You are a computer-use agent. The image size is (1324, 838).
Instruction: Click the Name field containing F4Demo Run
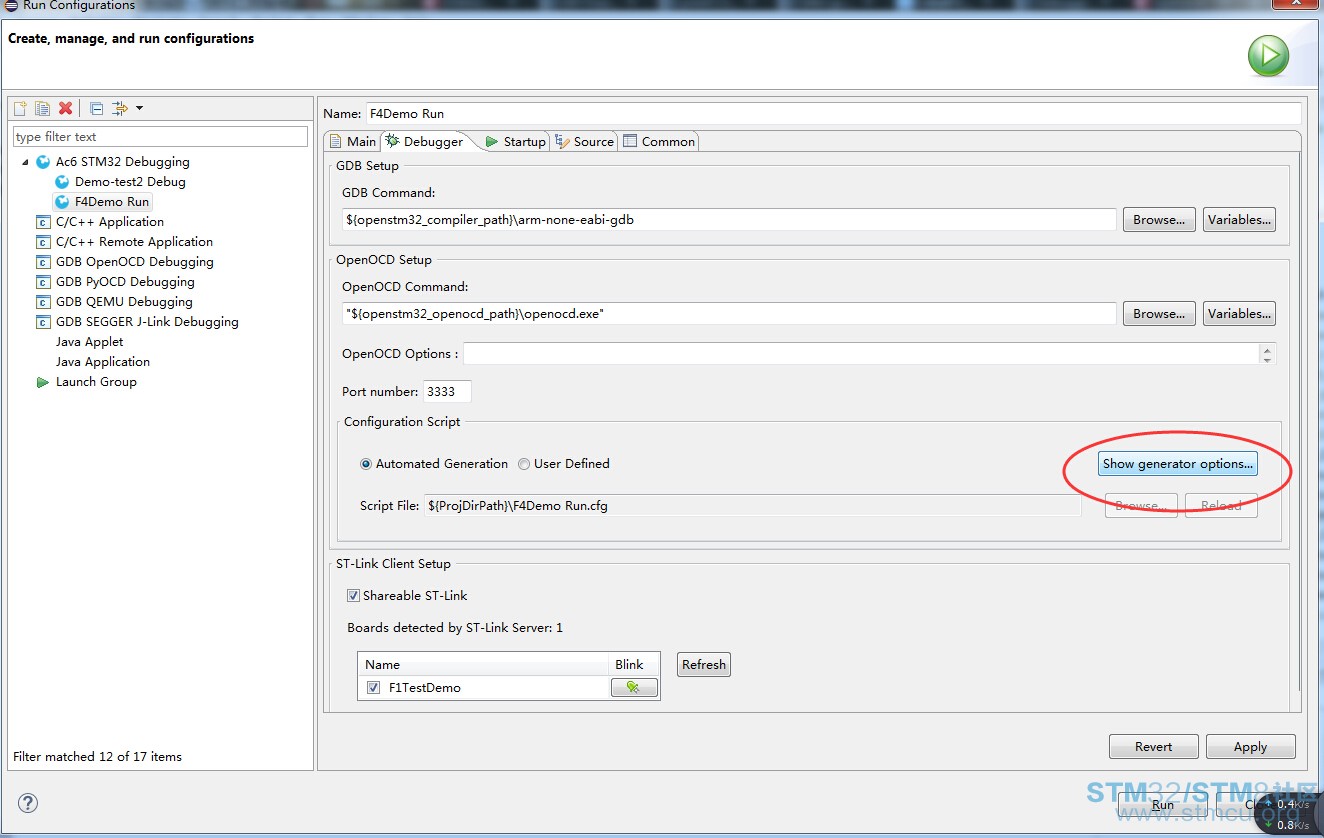pos(833,113)
